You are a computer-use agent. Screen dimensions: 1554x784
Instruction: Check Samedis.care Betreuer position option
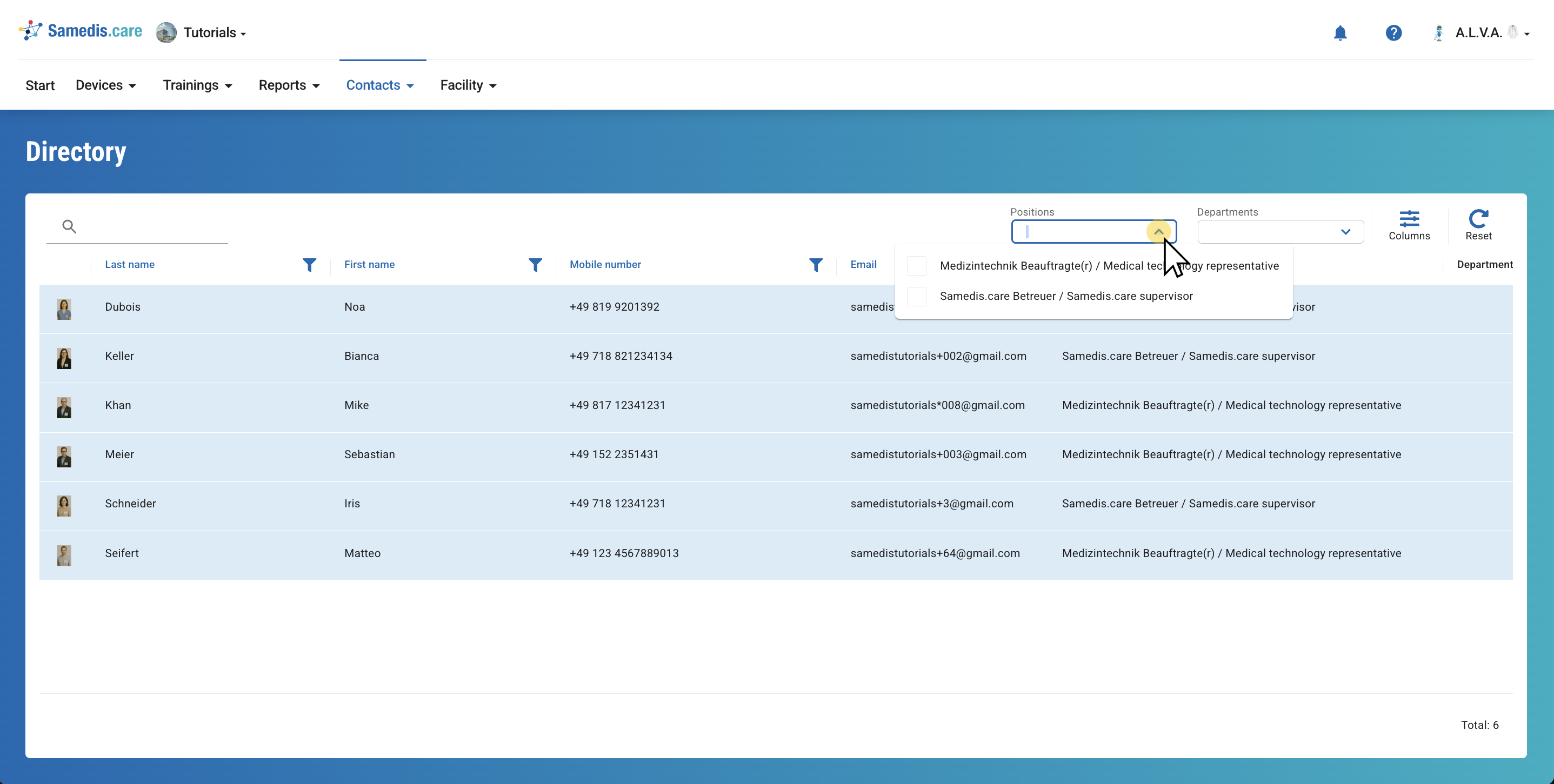coord(916,296)
